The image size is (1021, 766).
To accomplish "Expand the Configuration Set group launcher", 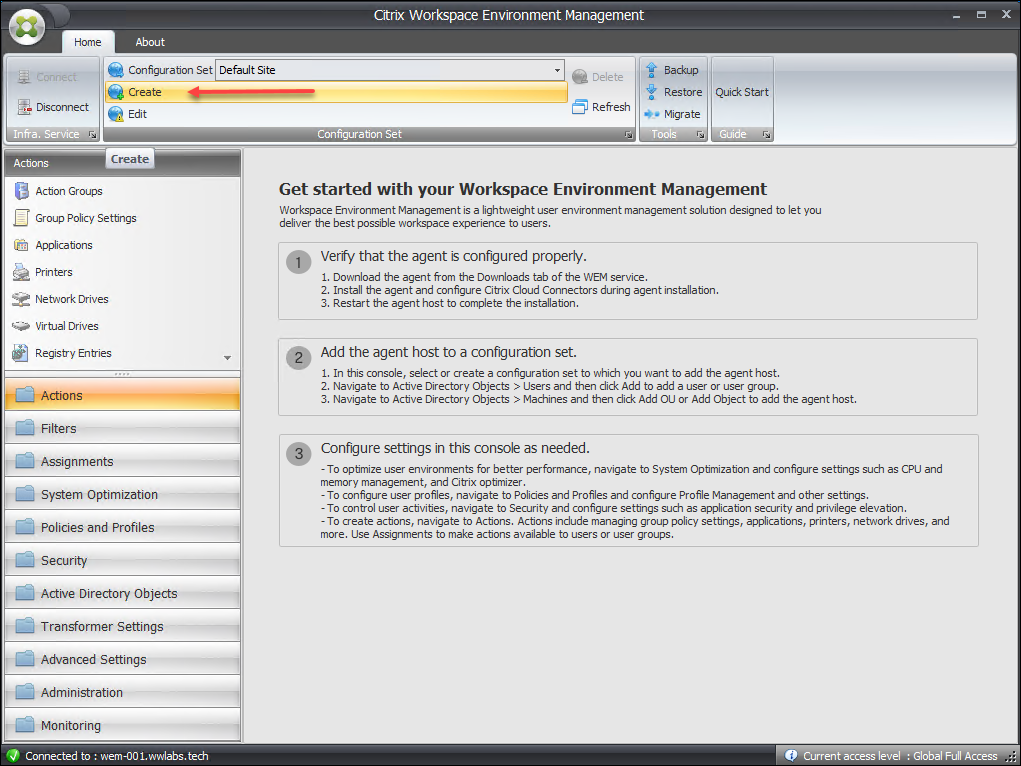I will click(628, 135).
